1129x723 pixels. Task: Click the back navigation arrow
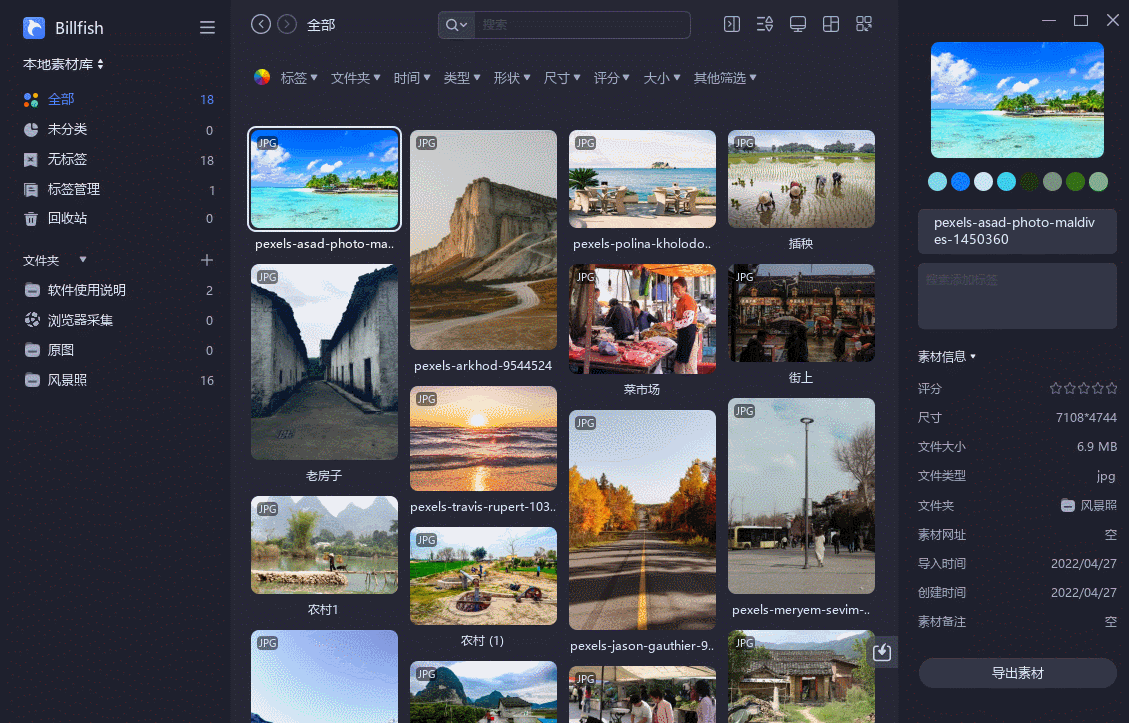tap(261, 25)
